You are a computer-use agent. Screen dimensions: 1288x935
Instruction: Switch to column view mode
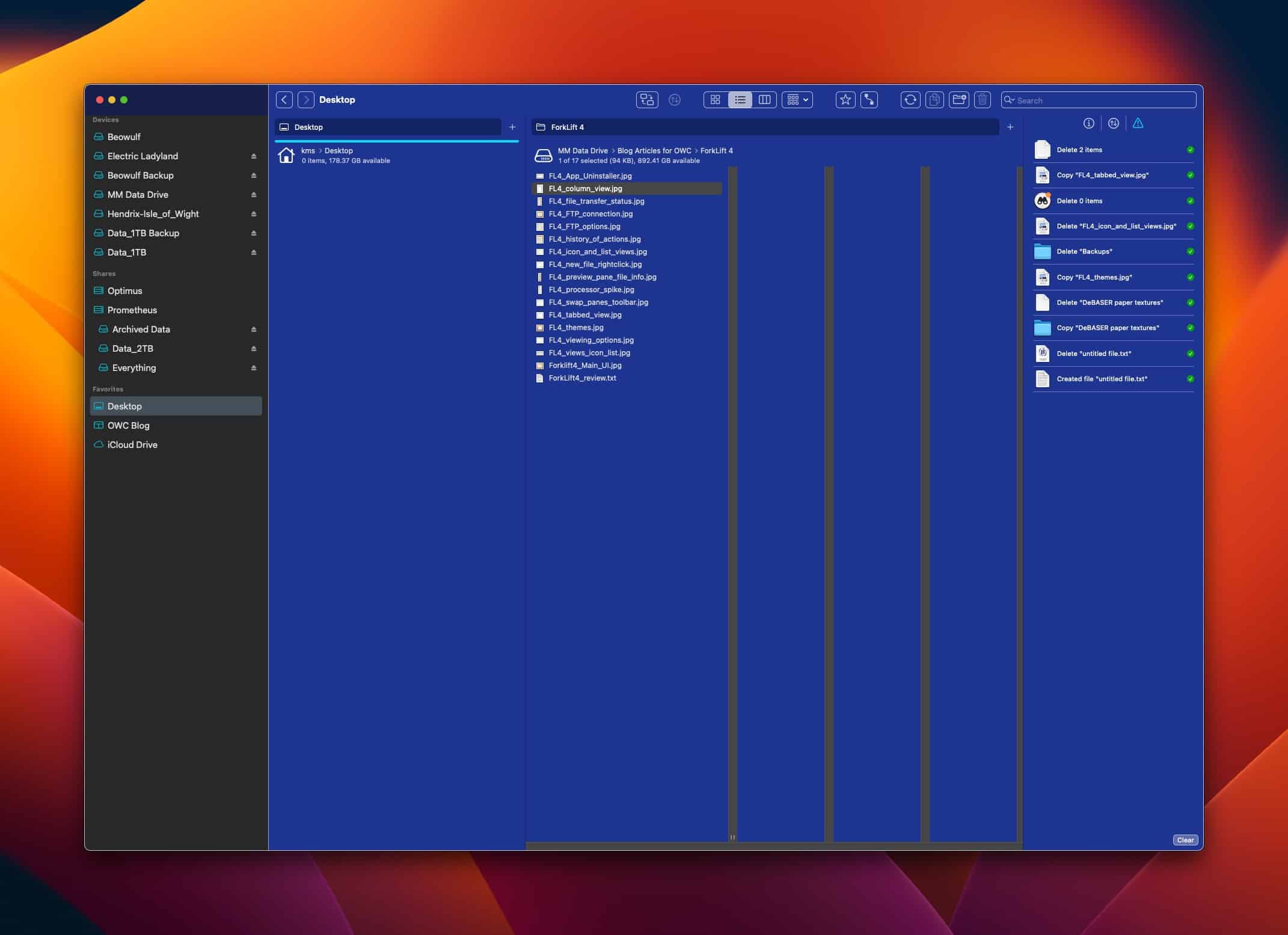[765, 100]
